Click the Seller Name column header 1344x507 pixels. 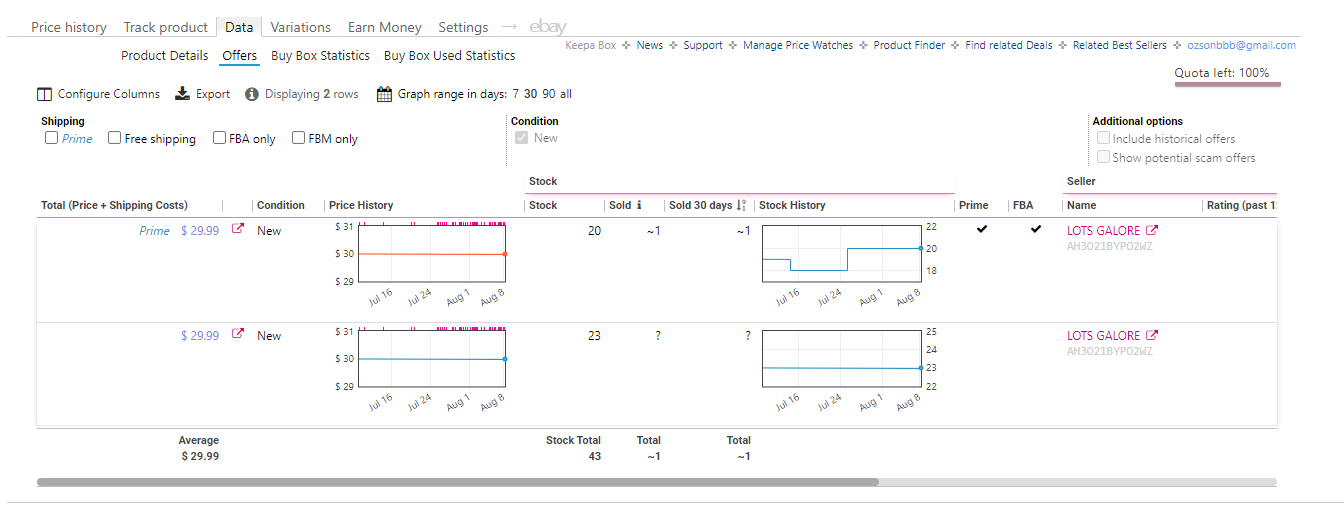[x=1081, y=205]
